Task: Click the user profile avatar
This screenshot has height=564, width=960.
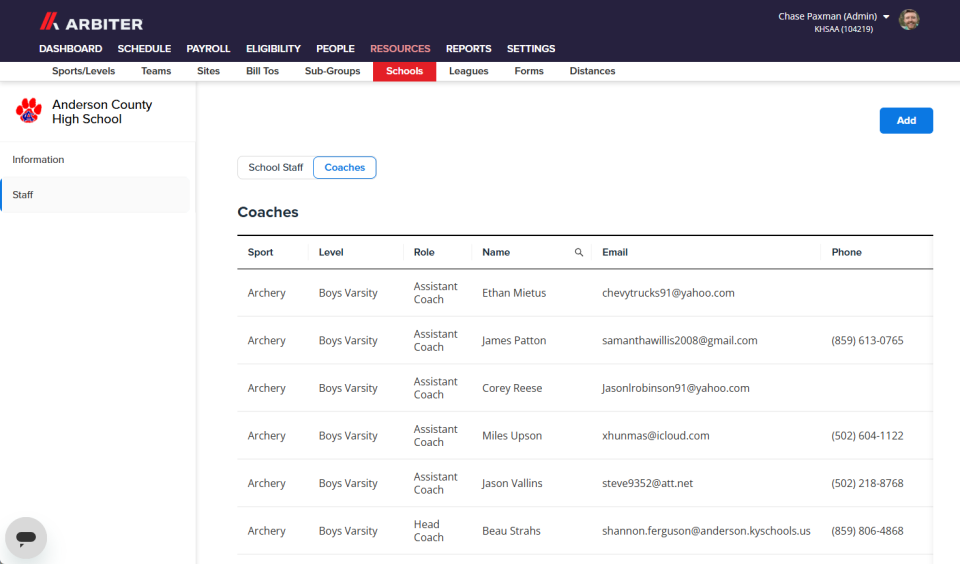Action: point(909,20)
